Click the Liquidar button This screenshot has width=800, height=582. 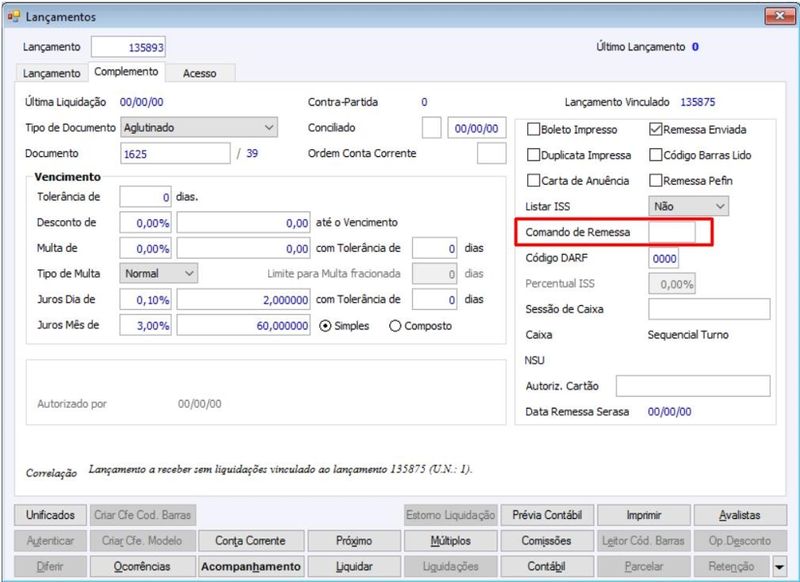point(354,567)
